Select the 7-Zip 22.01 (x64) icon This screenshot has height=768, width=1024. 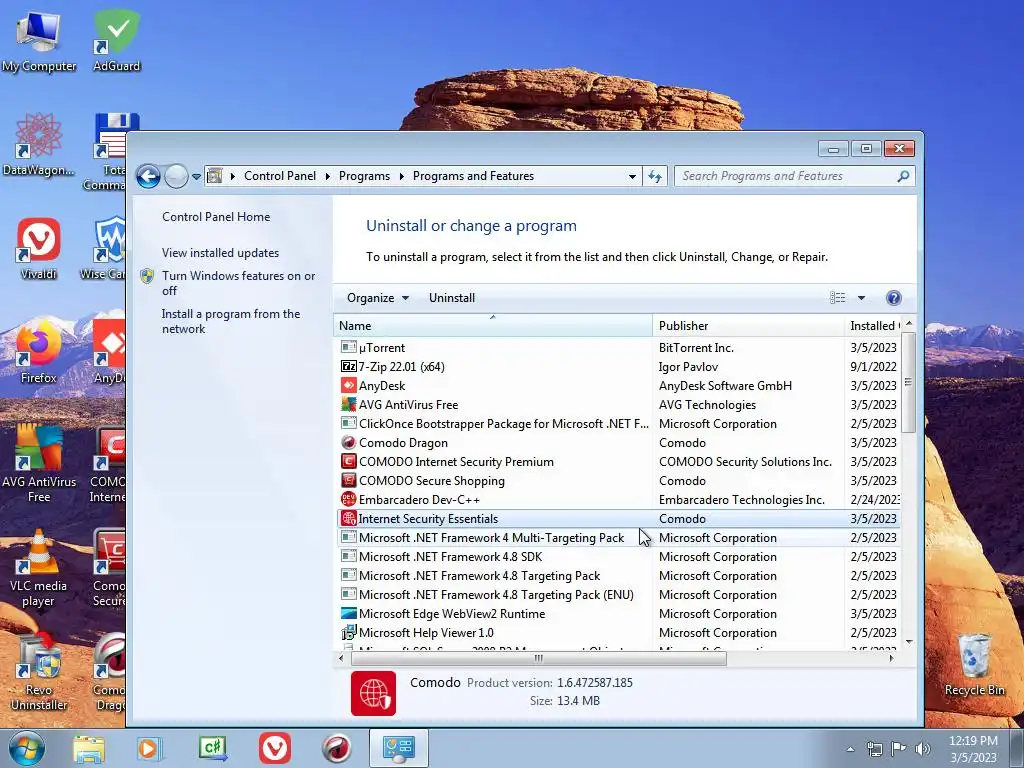349,366
